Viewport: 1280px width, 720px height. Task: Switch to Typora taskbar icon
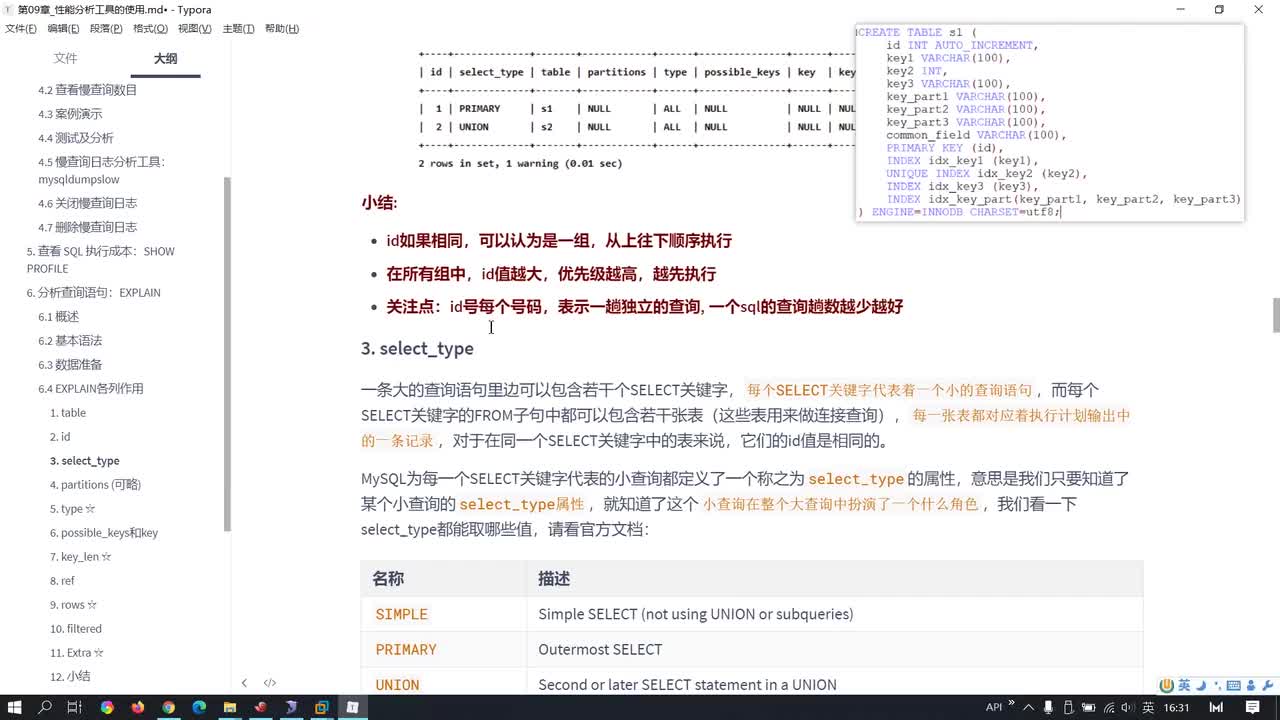(x=352, y=707)
